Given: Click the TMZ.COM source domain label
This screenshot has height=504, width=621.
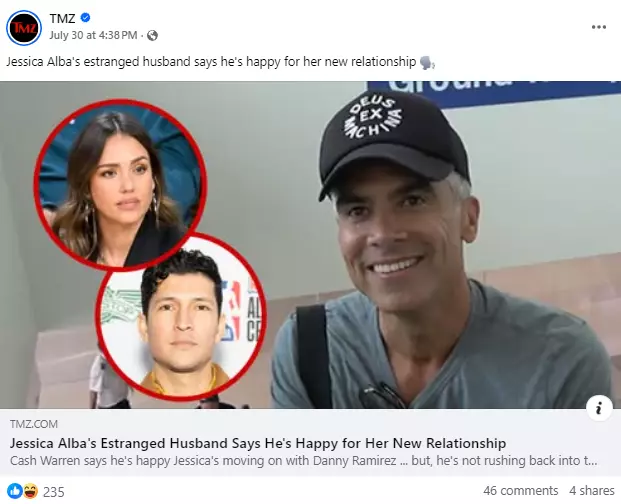Looking at the screenshot, I should (34, 424).
